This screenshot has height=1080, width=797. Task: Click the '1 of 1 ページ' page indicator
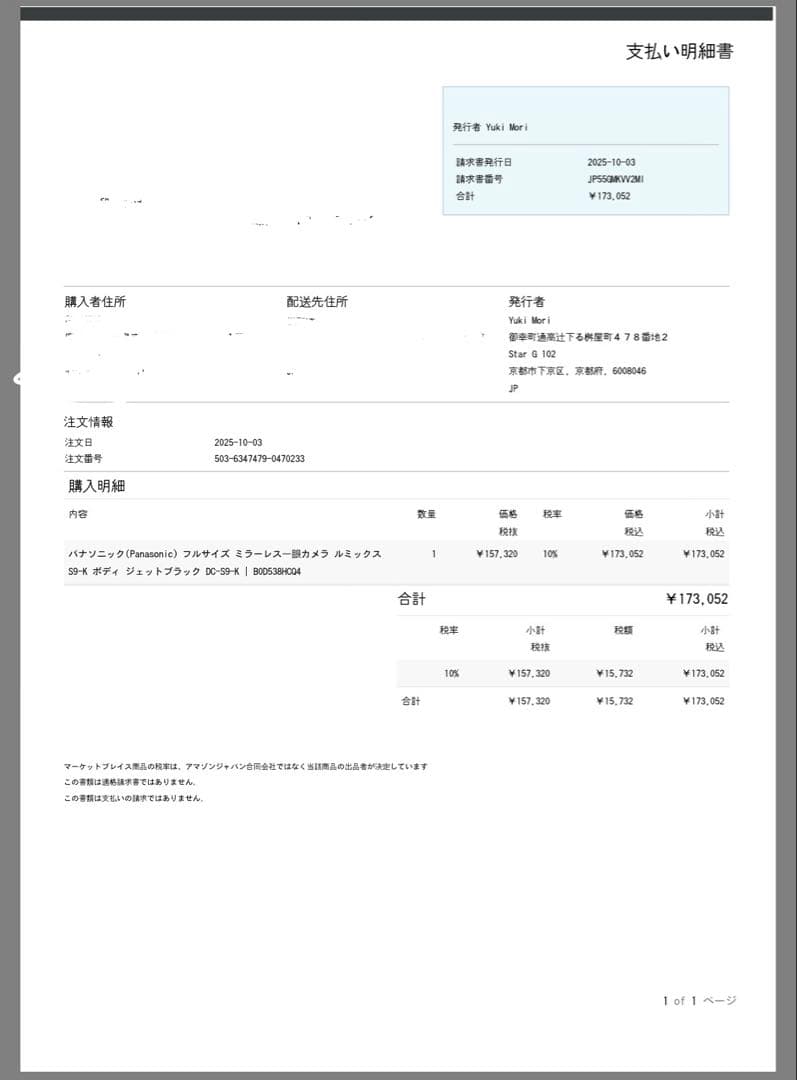click(x=698, y=1001)
